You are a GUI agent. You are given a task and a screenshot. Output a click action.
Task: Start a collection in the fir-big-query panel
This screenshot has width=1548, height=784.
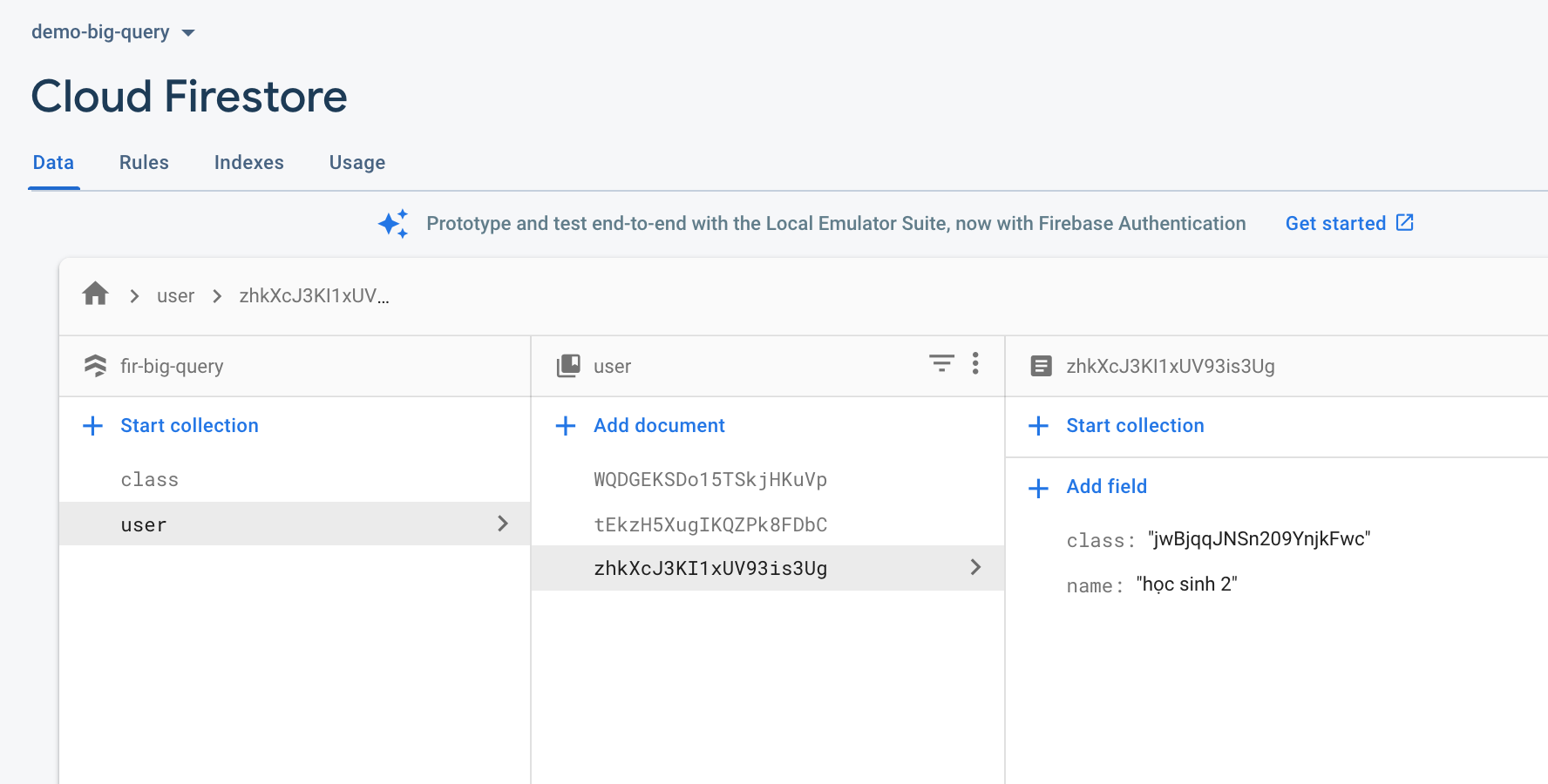coord(189,425)
